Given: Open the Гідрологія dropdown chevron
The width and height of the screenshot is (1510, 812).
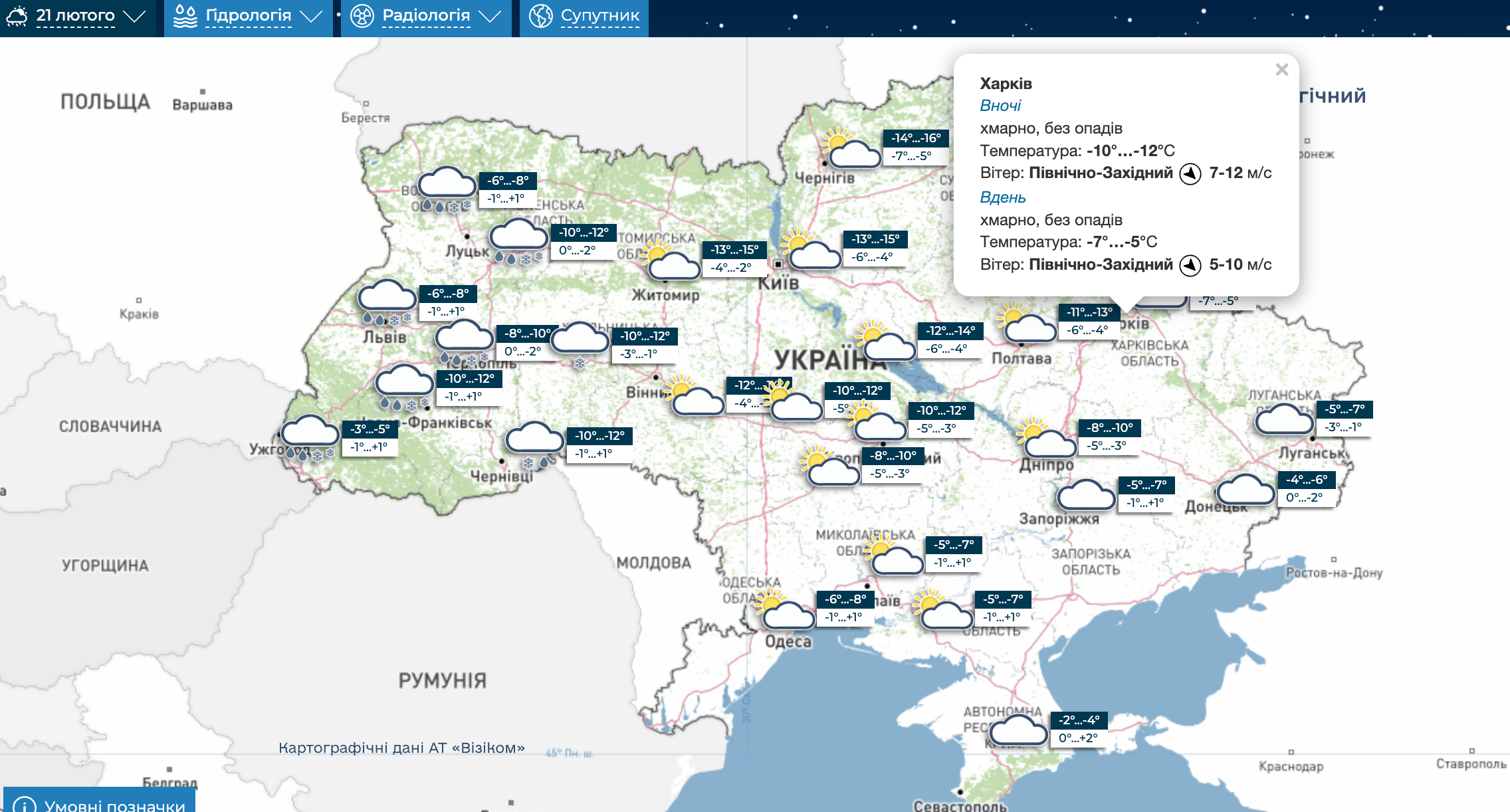Looking at the screenshot, I should [311, 16].
